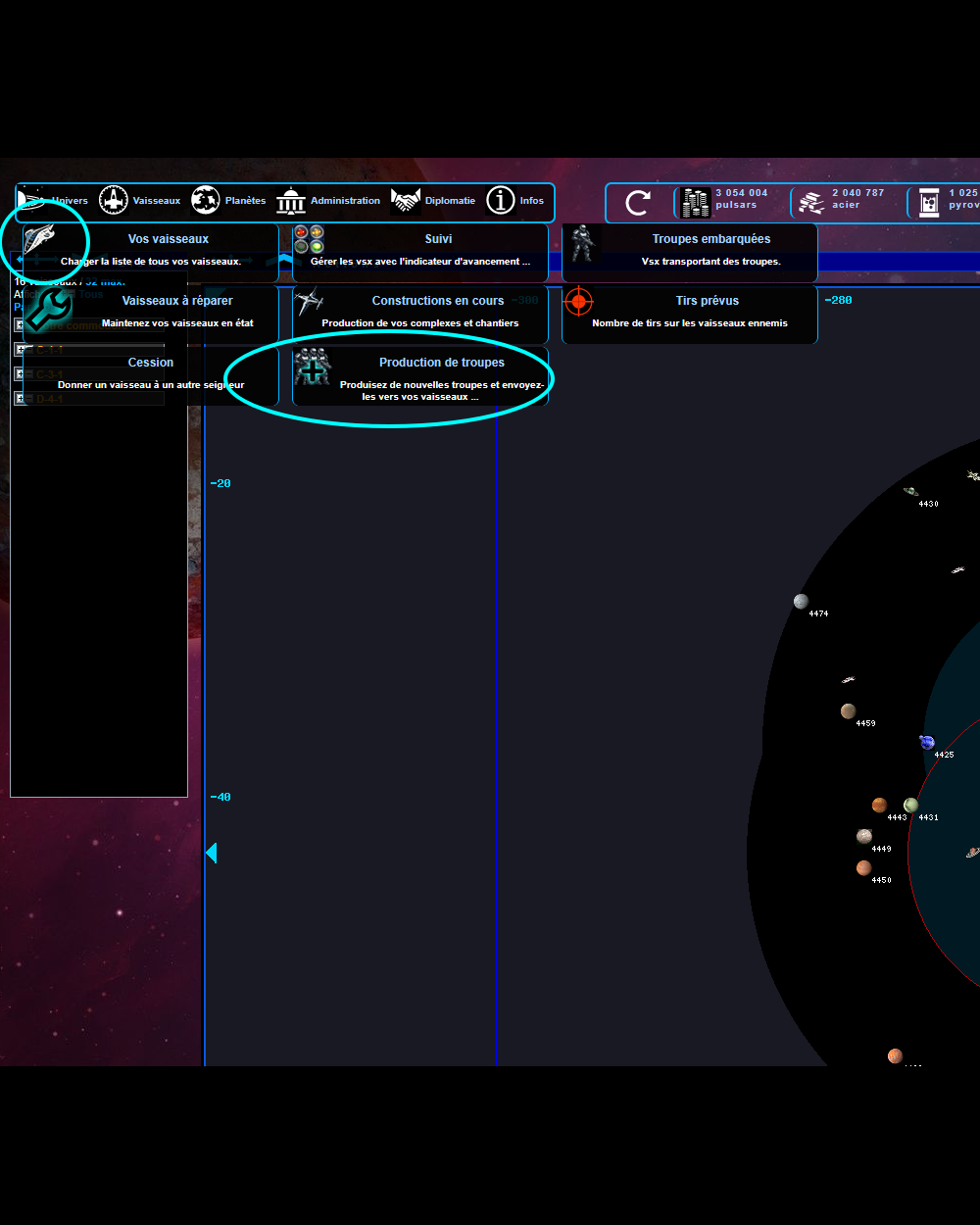Click the Planètes globe icon
Viewport: 980px width, 1225px height.
click(x=206, y=201)
